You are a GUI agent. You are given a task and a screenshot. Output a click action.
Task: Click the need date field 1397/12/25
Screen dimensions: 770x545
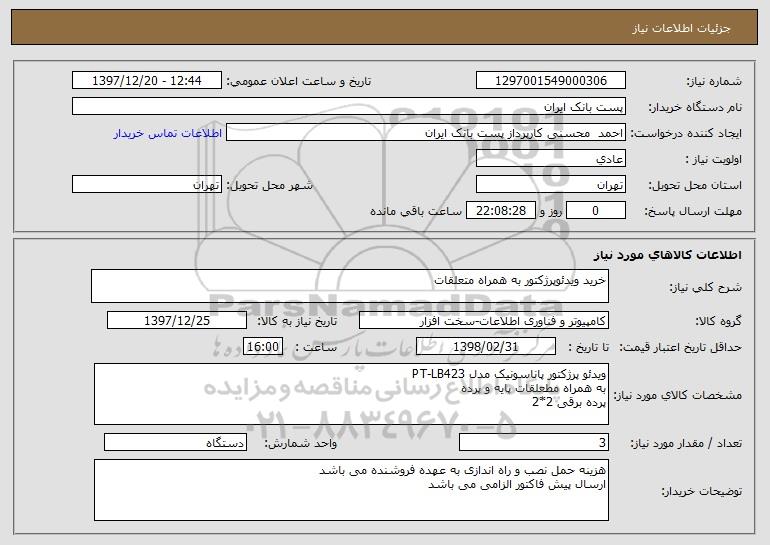pos(177,321)
